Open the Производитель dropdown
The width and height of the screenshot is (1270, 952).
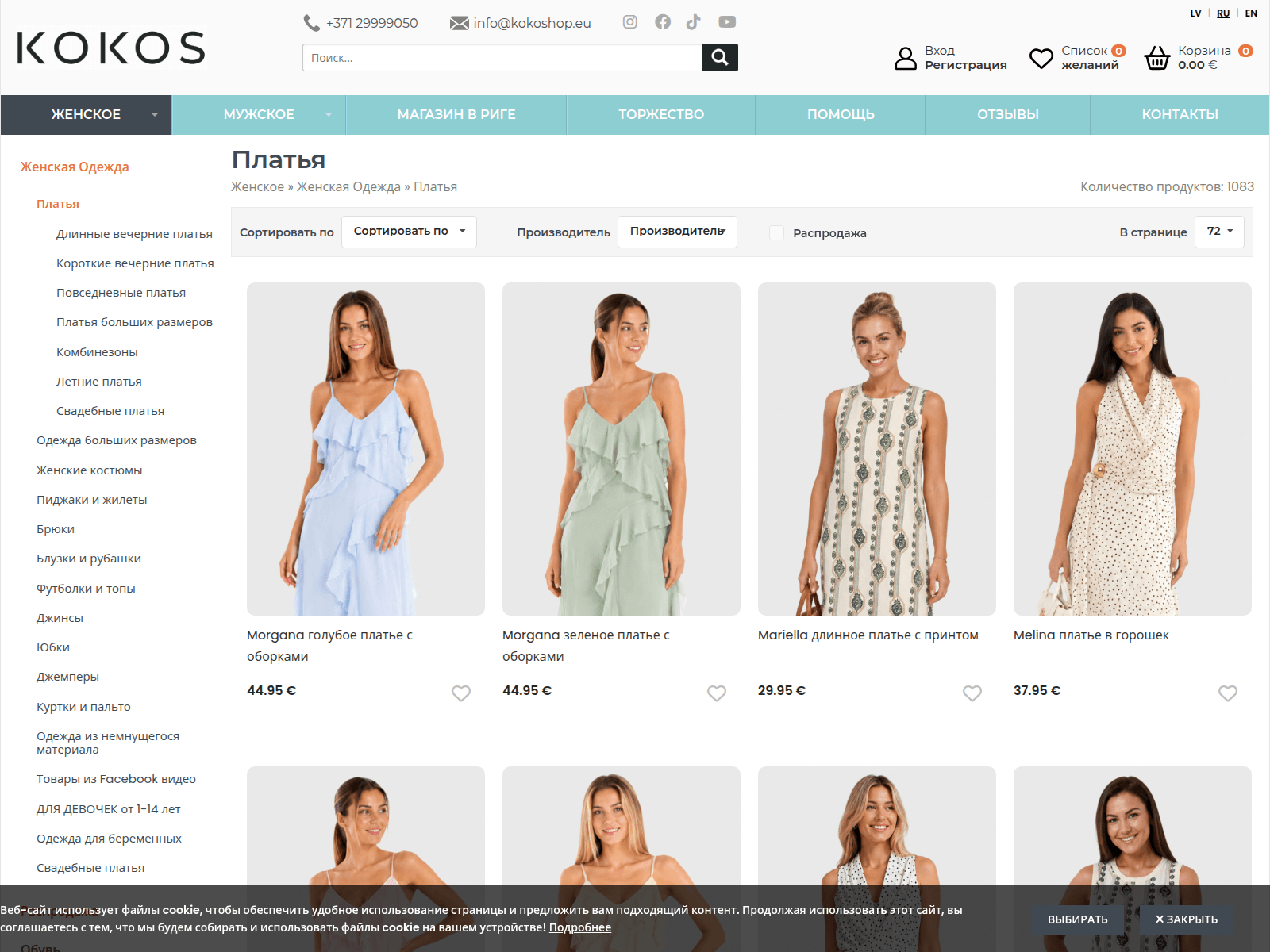[677, 232]
